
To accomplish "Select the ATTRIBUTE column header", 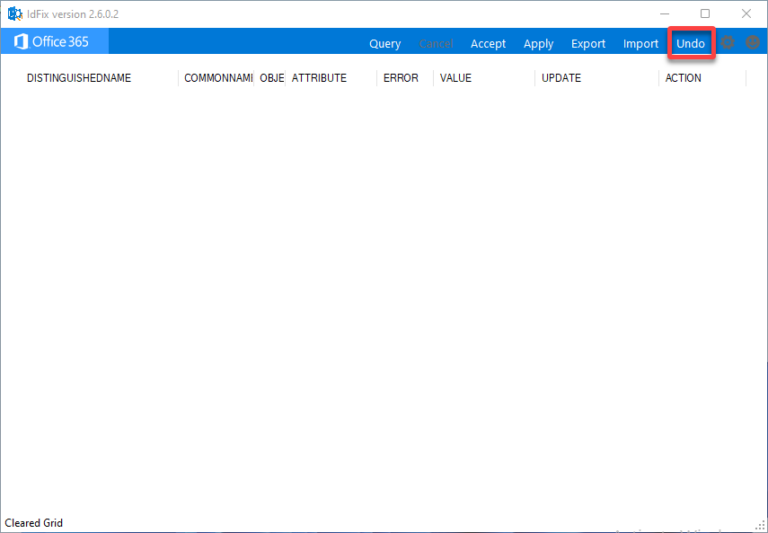I will coord(319,78).
